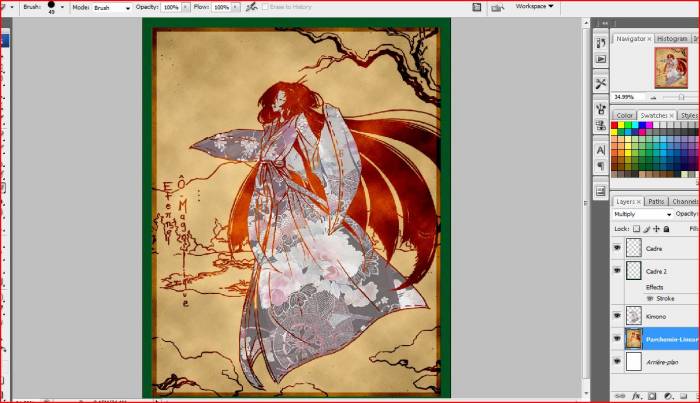Click the Navigator preview thumbnail
Viewport: 700px width, 403px height.
(x=671, y=68)
